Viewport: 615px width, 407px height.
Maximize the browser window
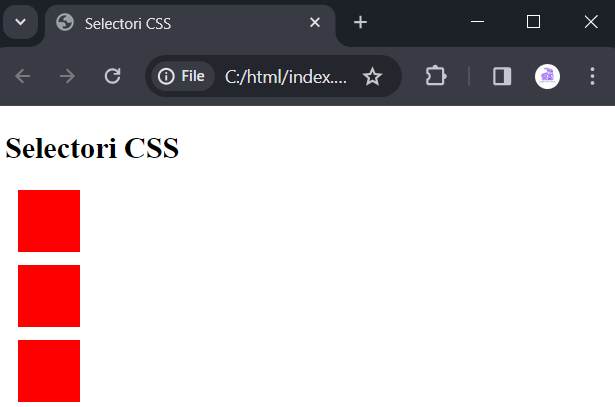click(533, 22)
